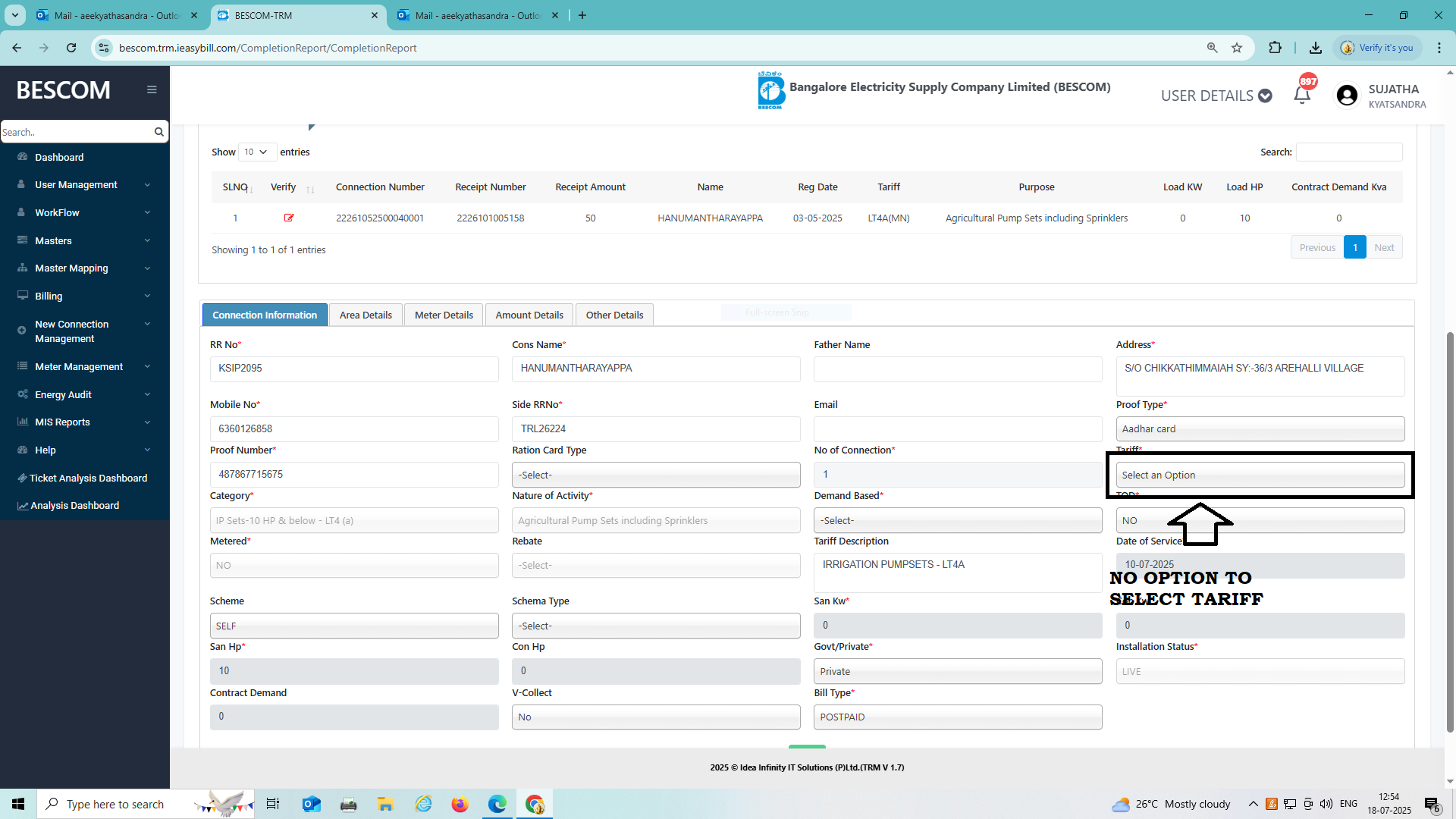
Task: Click the Verify edit icon in row 1
Action: click(289, 218)
